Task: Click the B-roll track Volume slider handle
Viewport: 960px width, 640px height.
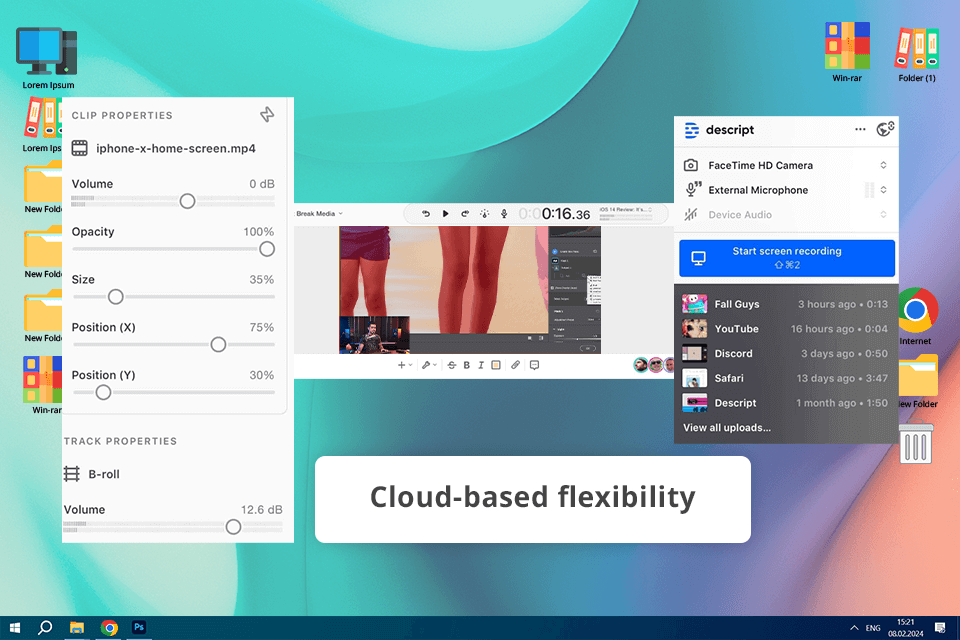Action: (x=233, y=527)
